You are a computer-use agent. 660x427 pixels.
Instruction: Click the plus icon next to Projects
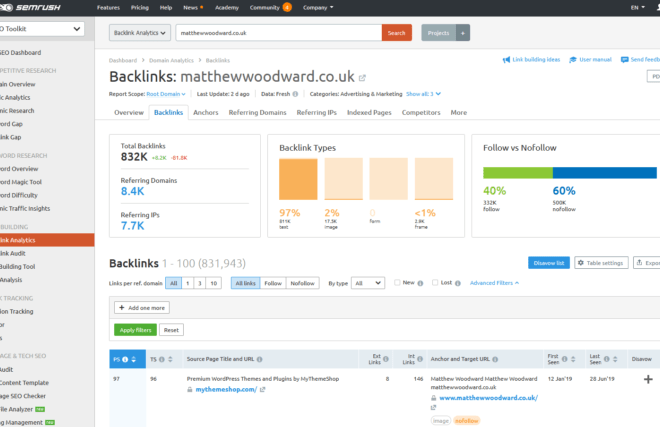(x=463, y=33)
